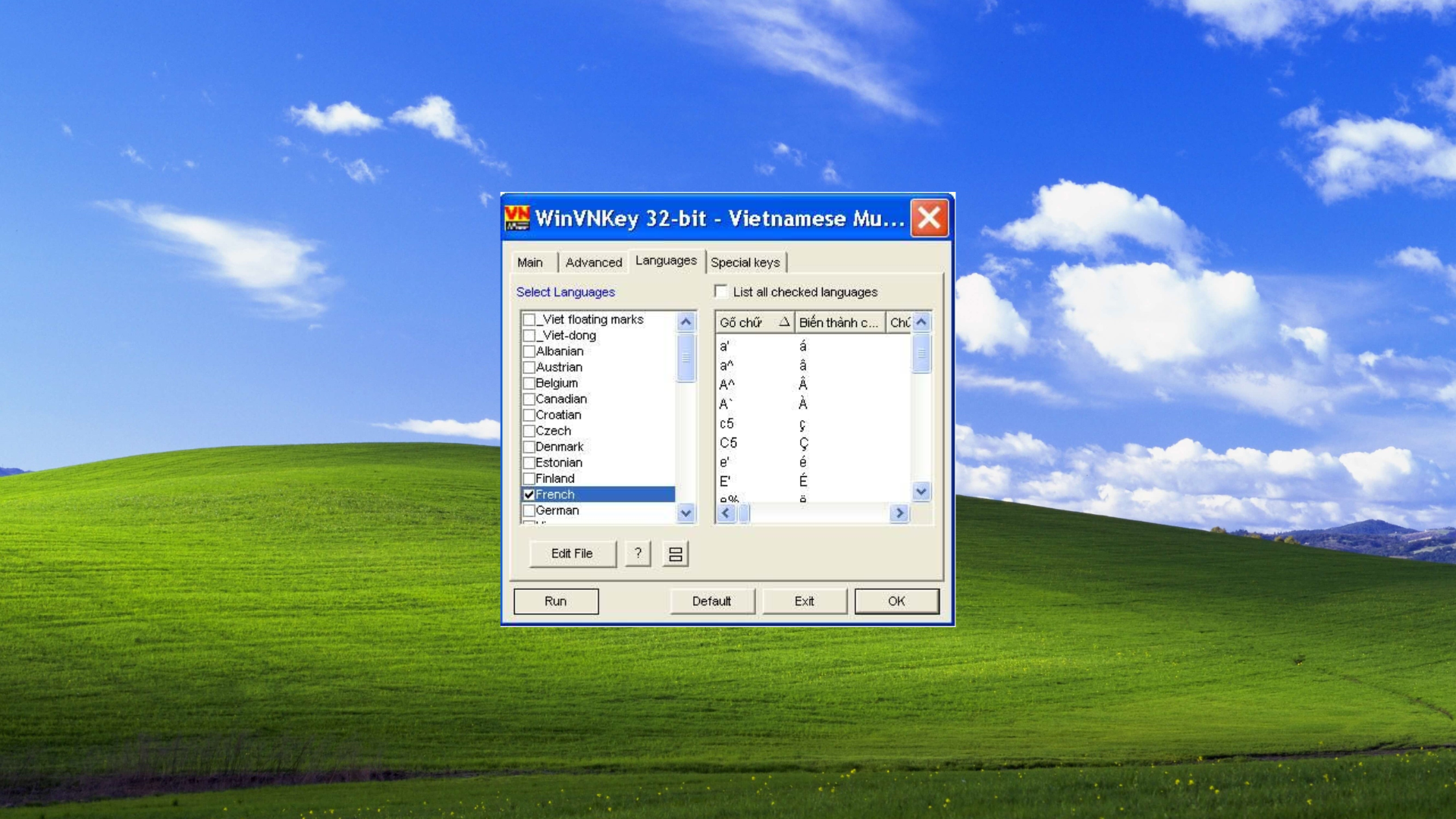Click the Edit File button

573,554
